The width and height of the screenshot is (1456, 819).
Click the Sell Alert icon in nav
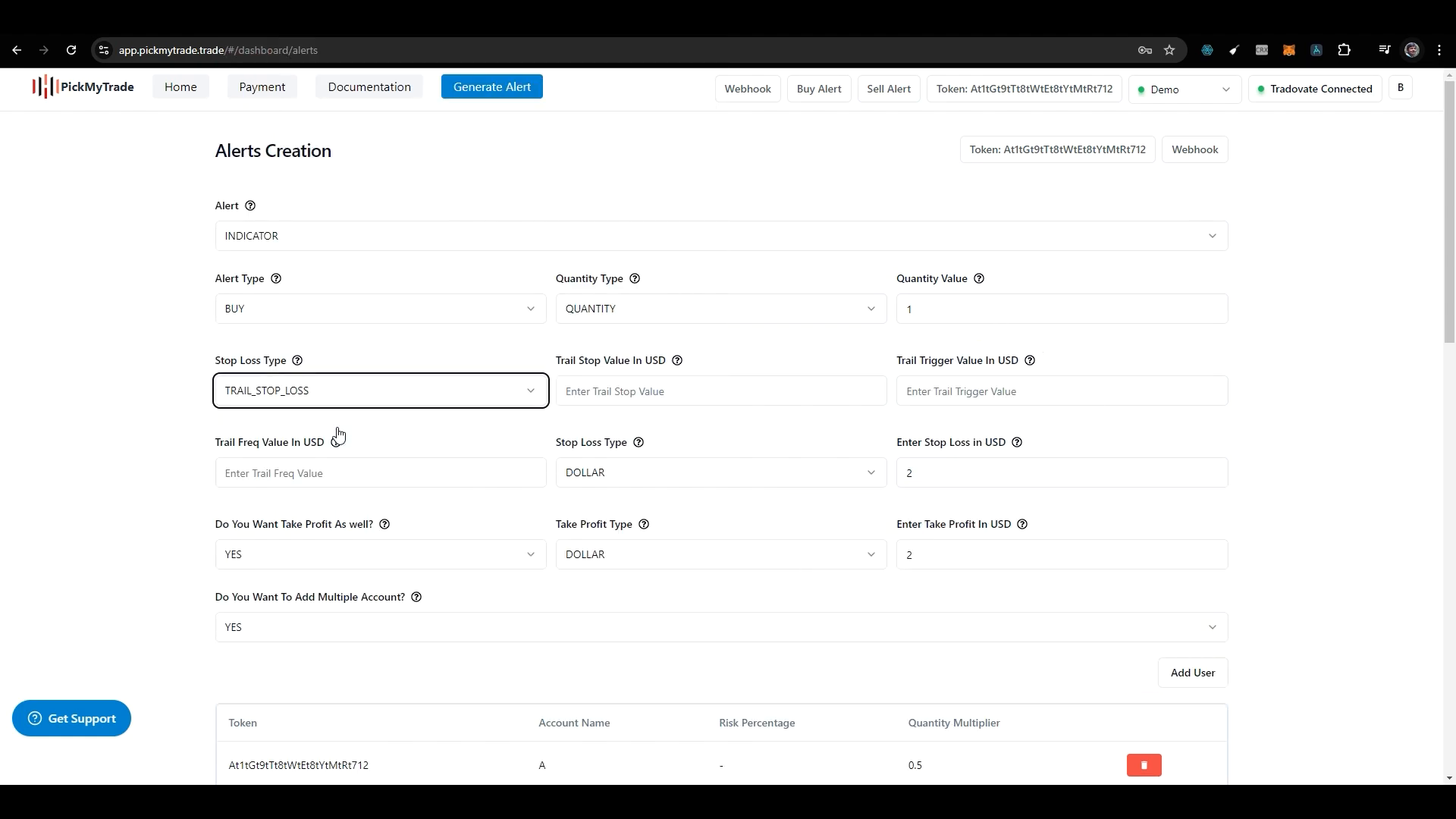pos(889,89)
